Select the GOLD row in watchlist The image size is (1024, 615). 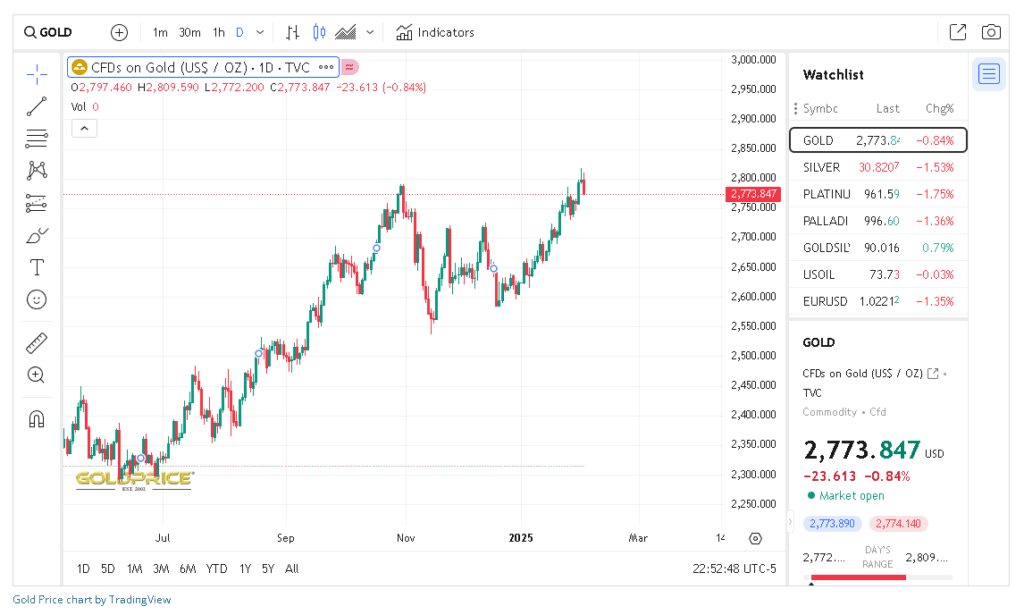(x=878, y=140)
